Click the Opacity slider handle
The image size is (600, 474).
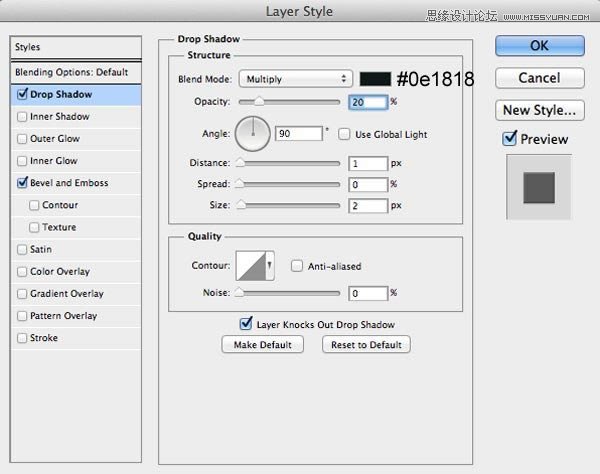(259, 101)
